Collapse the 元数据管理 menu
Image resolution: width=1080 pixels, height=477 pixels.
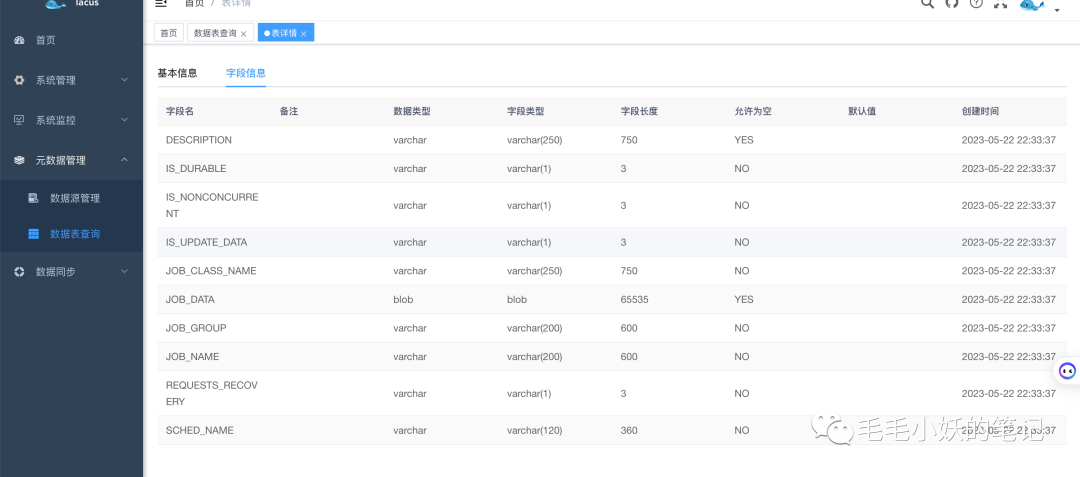(x=72, y=160)
